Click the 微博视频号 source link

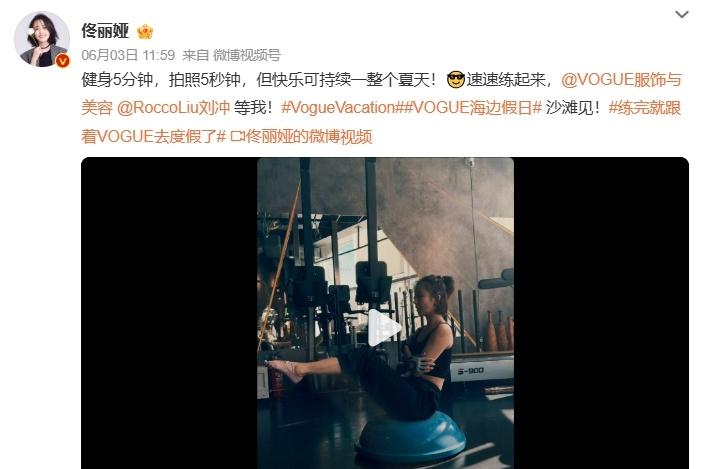coord(247,55)
